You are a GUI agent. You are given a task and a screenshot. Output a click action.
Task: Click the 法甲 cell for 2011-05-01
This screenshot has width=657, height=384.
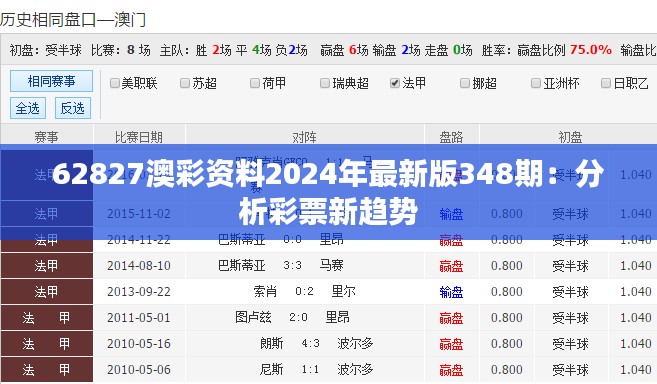(x=47, y=317)
